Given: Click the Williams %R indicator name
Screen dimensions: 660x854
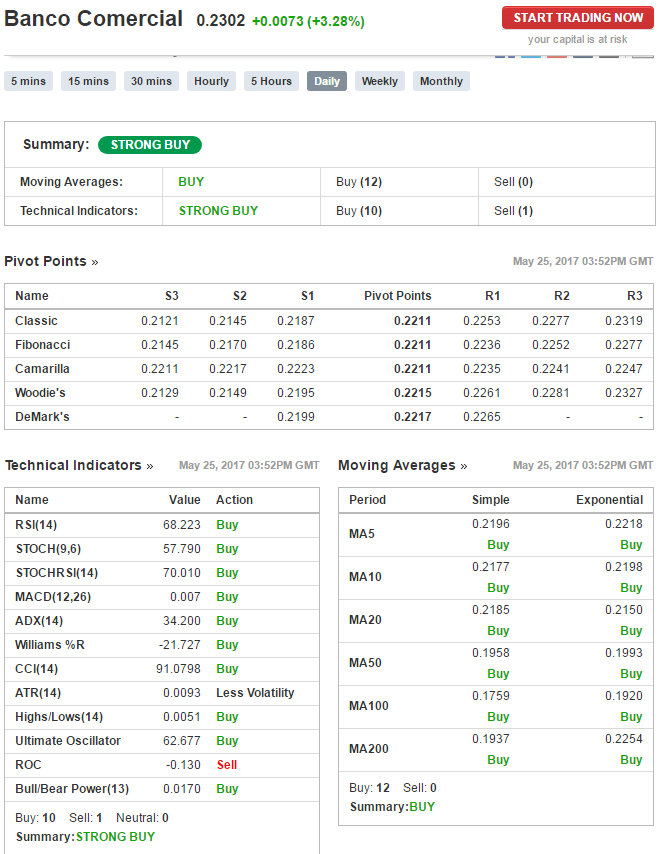Looking at the screenshot, I should pos(50,645).
